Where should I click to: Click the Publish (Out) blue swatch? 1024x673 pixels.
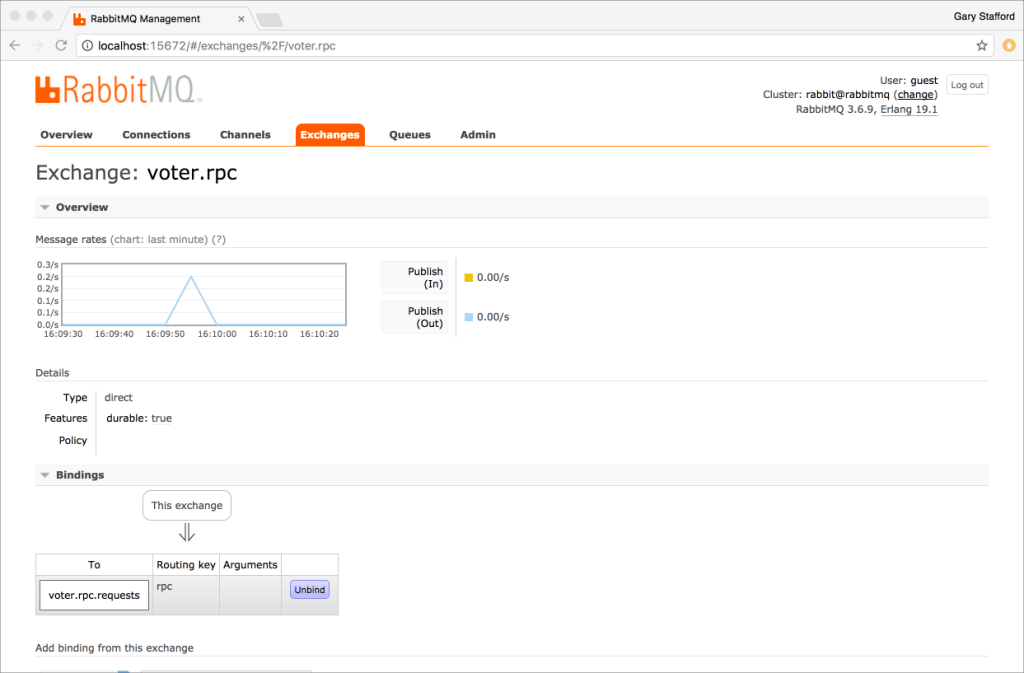point(468,317)
